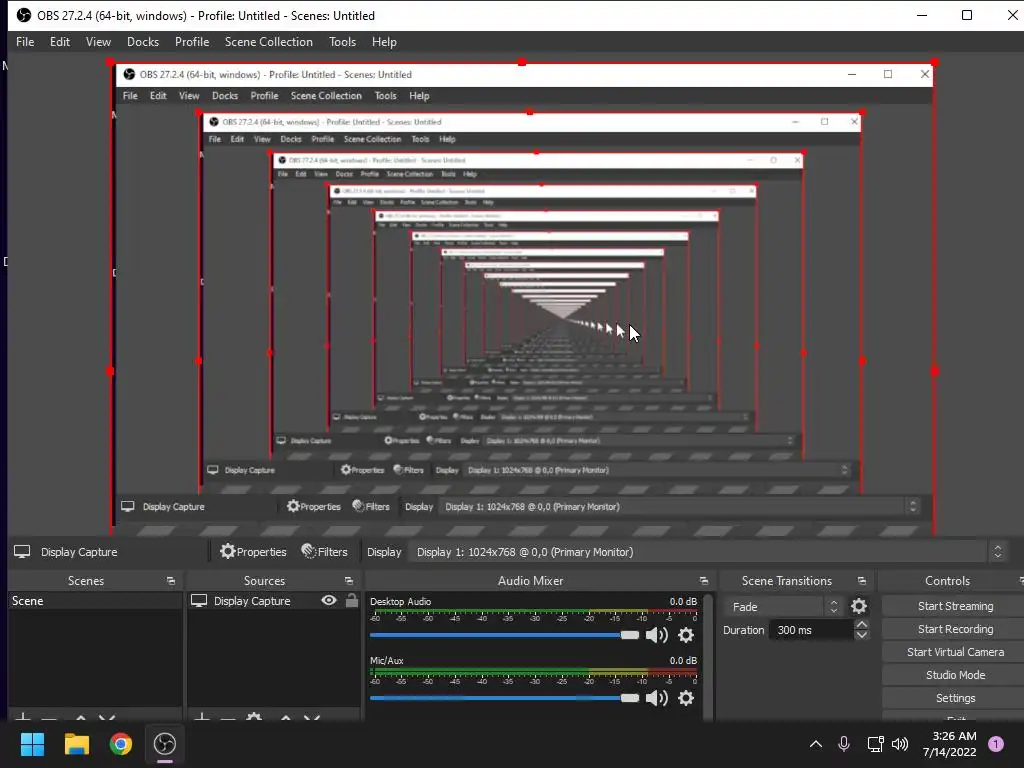The image size is (1024, 768).
Task: Click the Audio Mixer vertical scrollbar
Action: [x=709, y=656]
